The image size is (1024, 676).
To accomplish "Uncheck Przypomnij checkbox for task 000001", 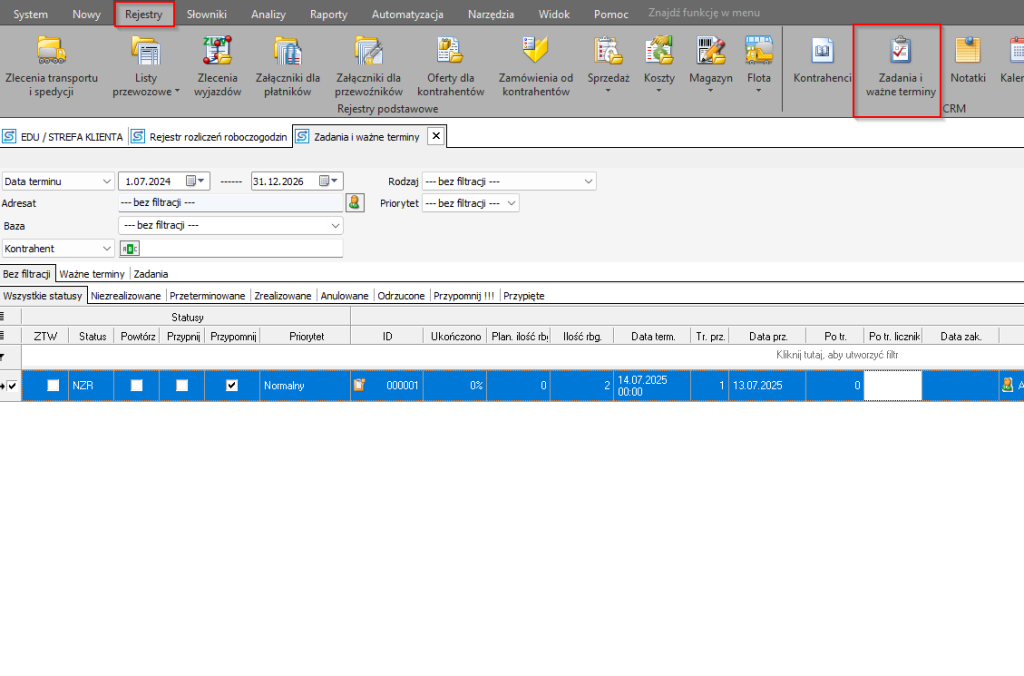I will 232,385.
